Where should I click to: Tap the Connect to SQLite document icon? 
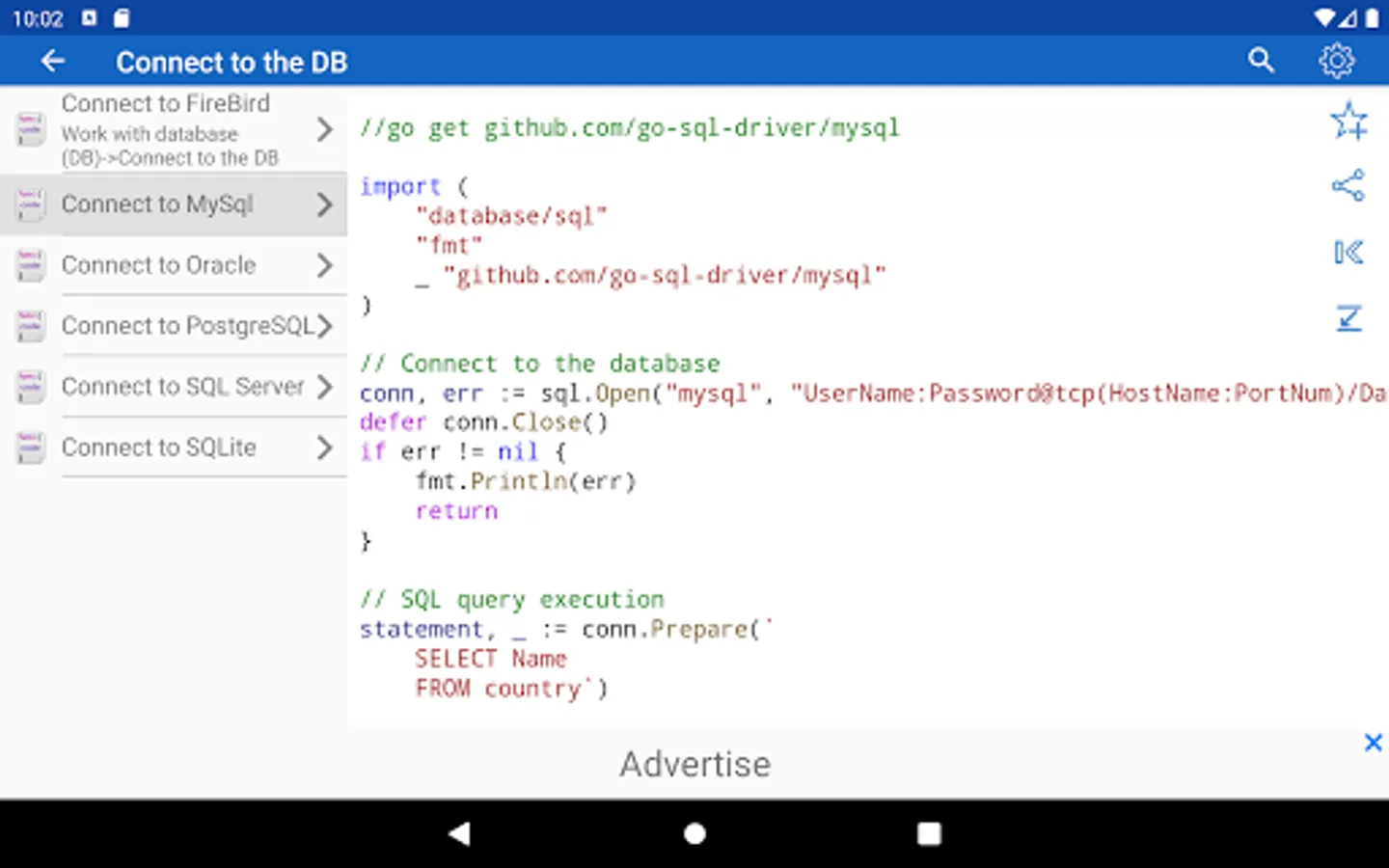[31, 448]
